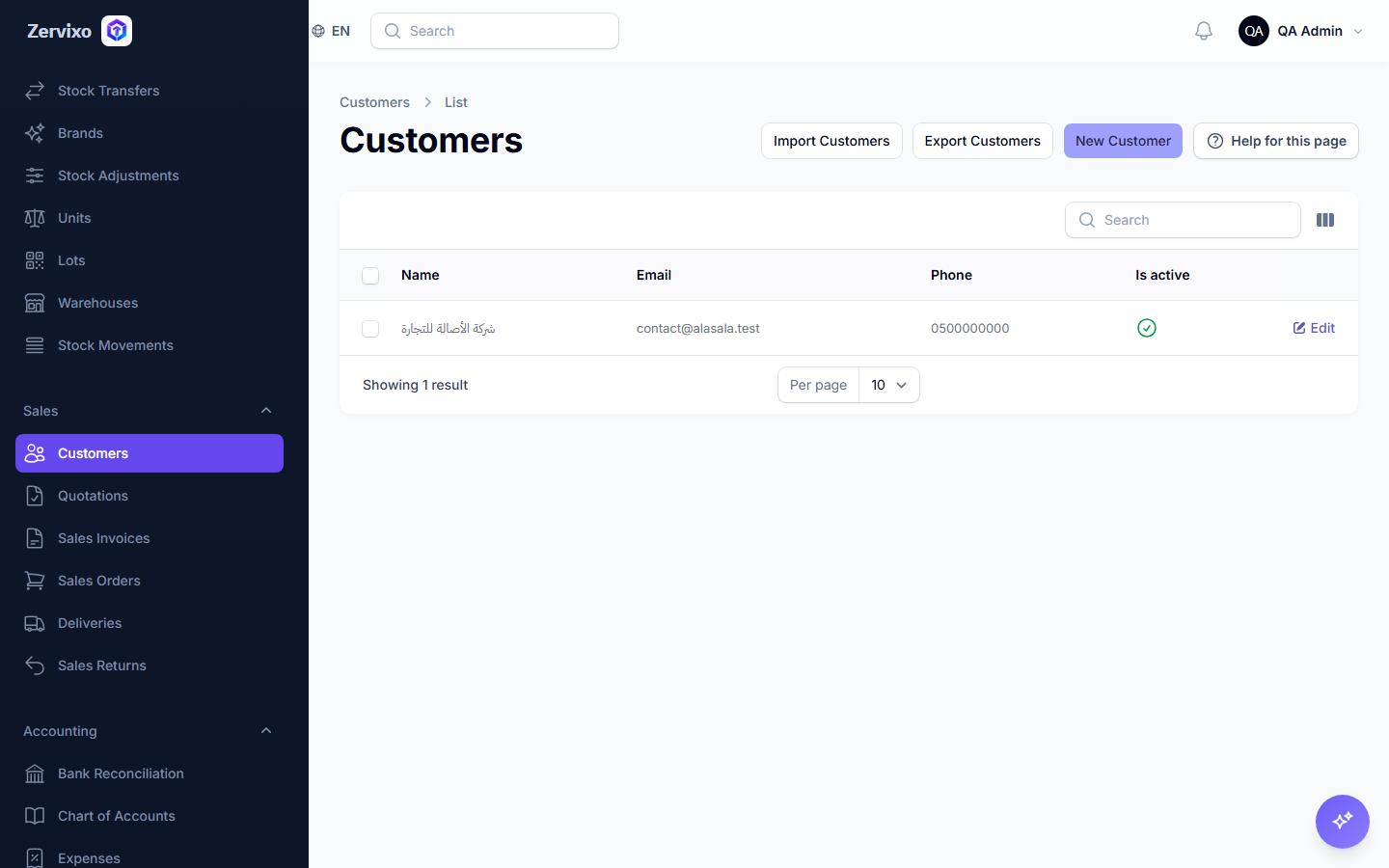Click the Brands sparkle icon
This screenshot has width=1389, height=868.
35,133
